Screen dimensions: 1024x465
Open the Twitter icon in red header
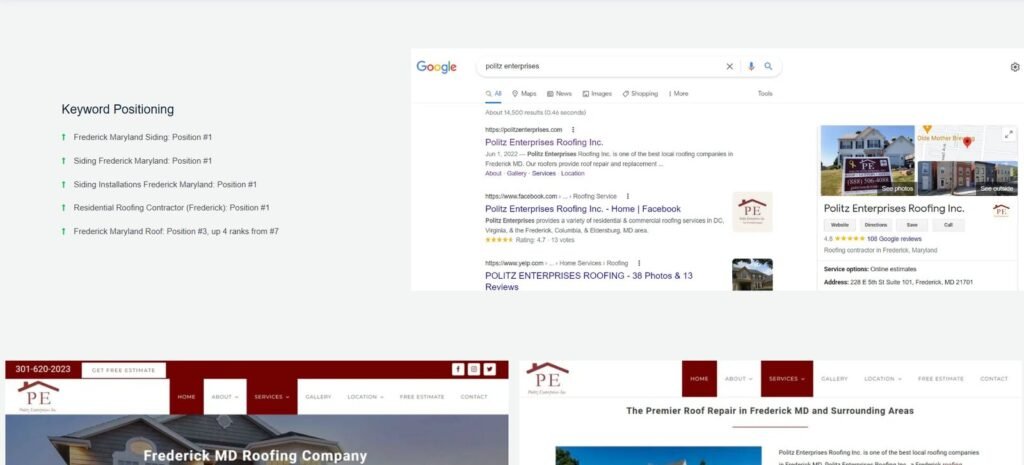(x=489, y=370)
